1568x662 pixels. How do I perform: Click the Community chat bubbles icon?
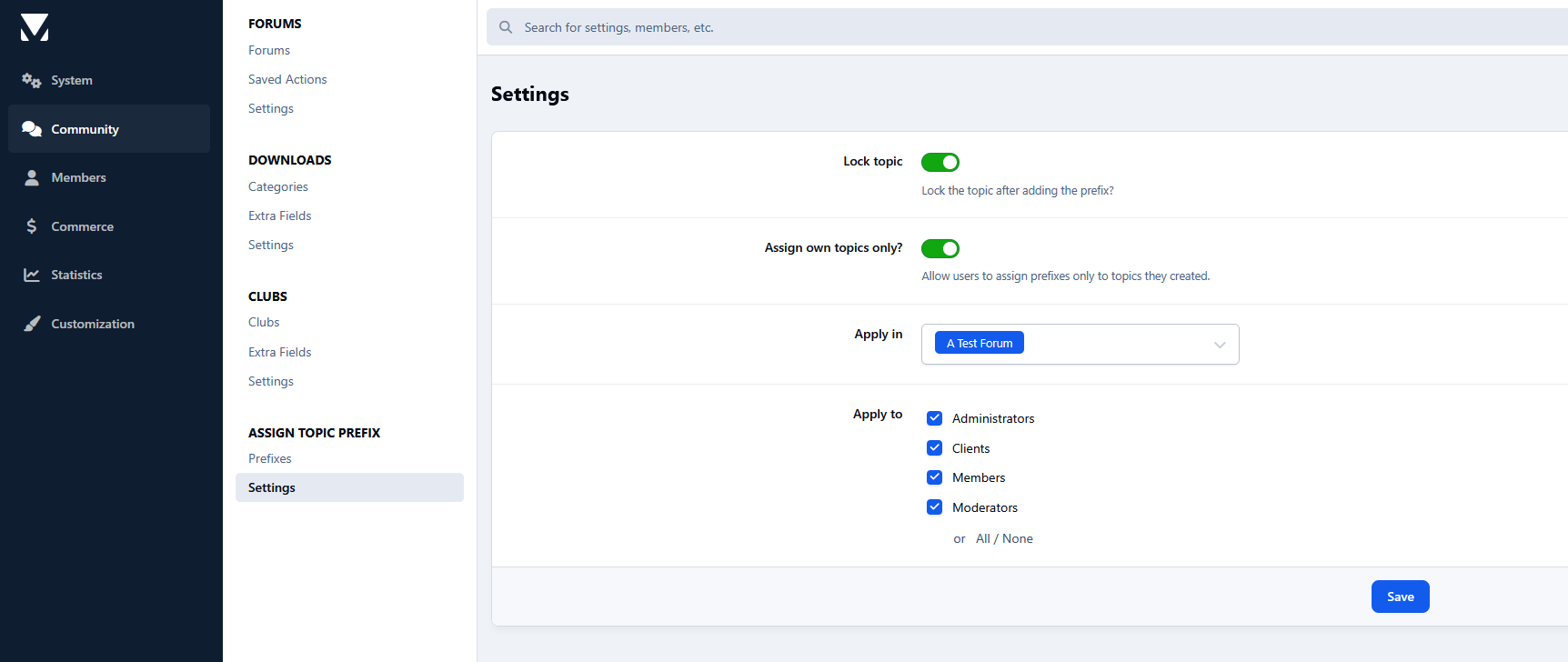pyautogui.click(x=32, y=129)
